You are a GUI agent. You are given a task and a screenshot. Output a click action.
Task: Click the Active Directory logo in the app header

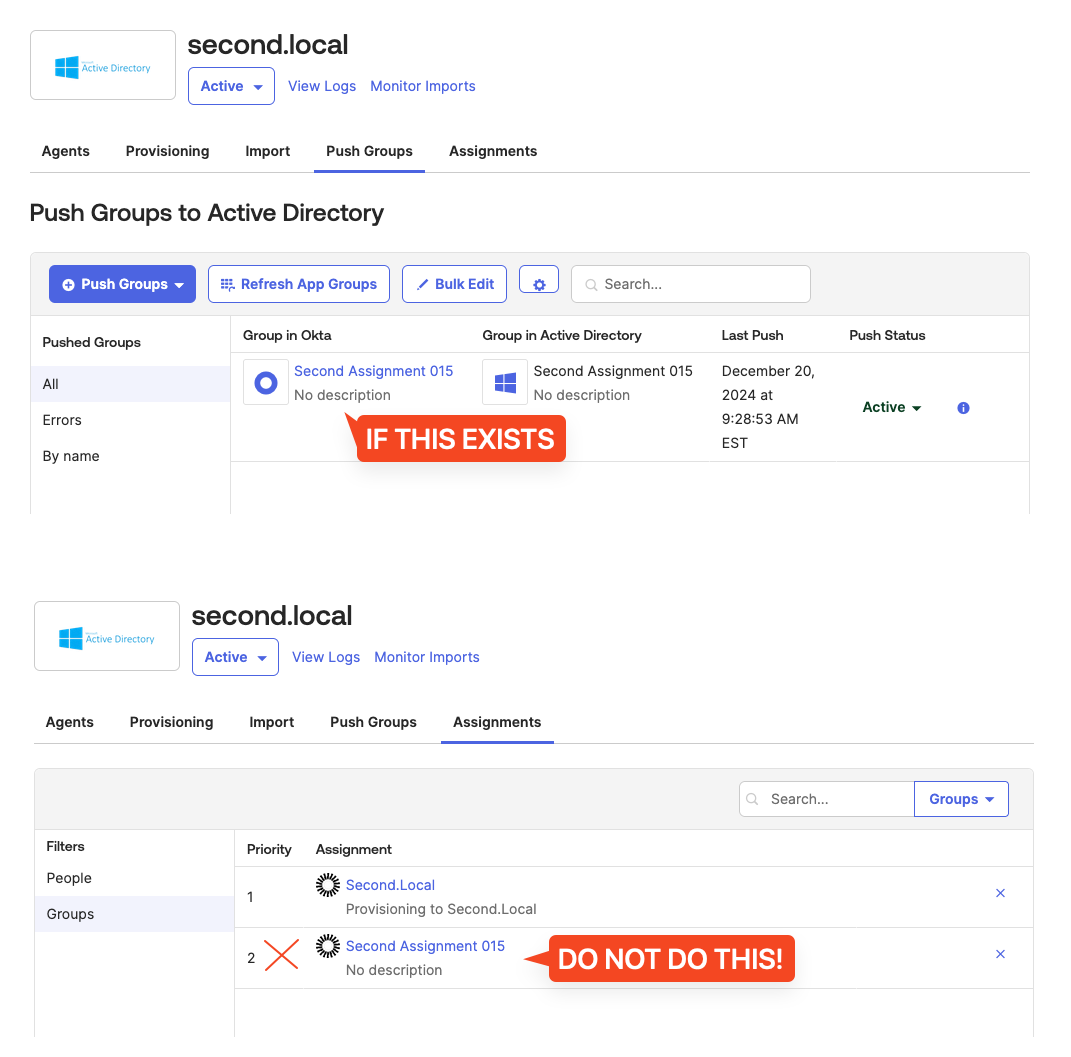[102, 65]
